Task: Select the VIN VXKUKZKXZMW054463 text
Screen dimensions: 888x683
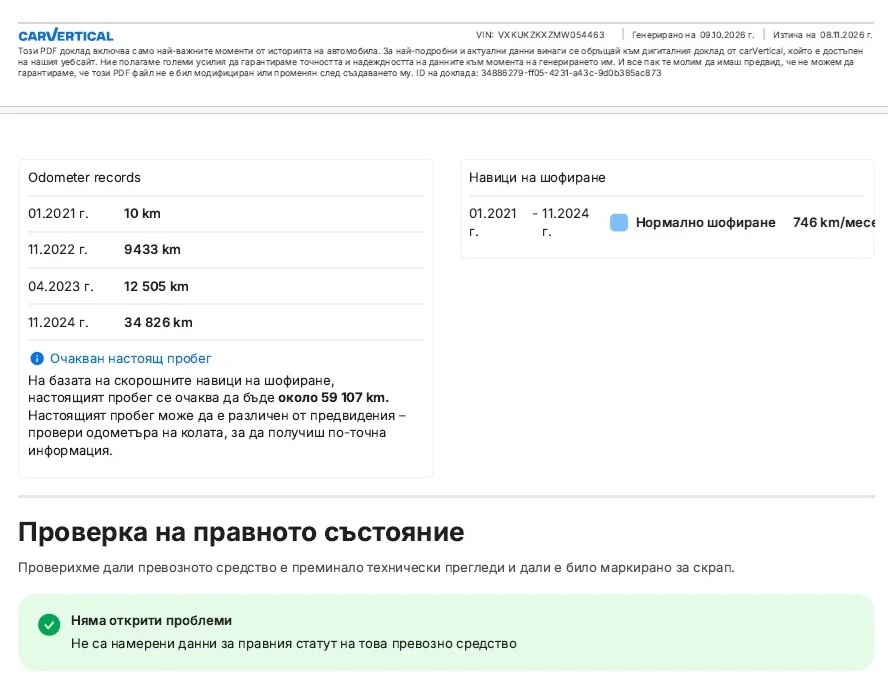Action: pyautogui.click(x=540, y=35)
